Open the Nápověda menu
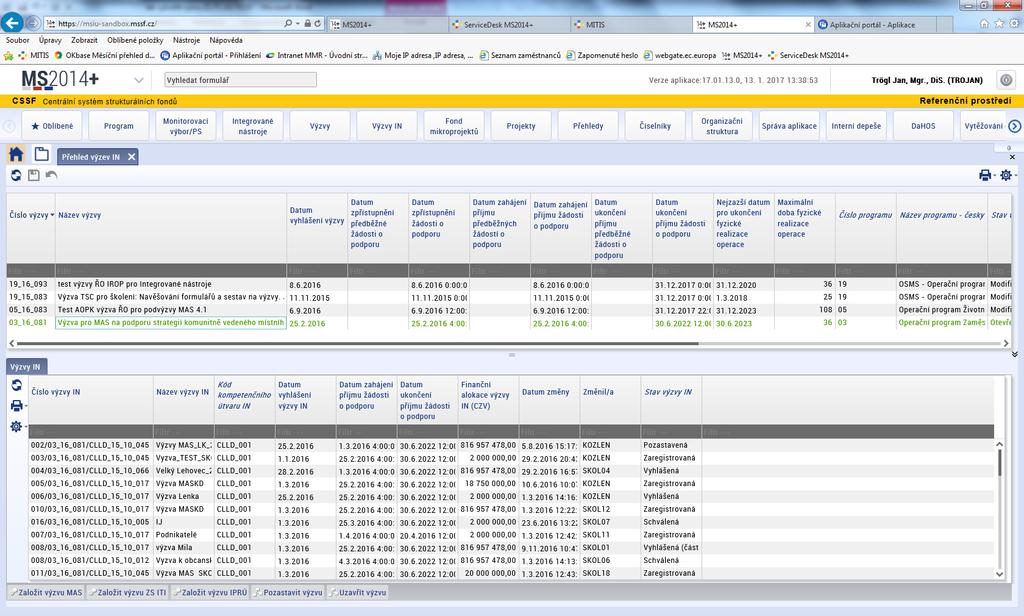 pos(226,41)
